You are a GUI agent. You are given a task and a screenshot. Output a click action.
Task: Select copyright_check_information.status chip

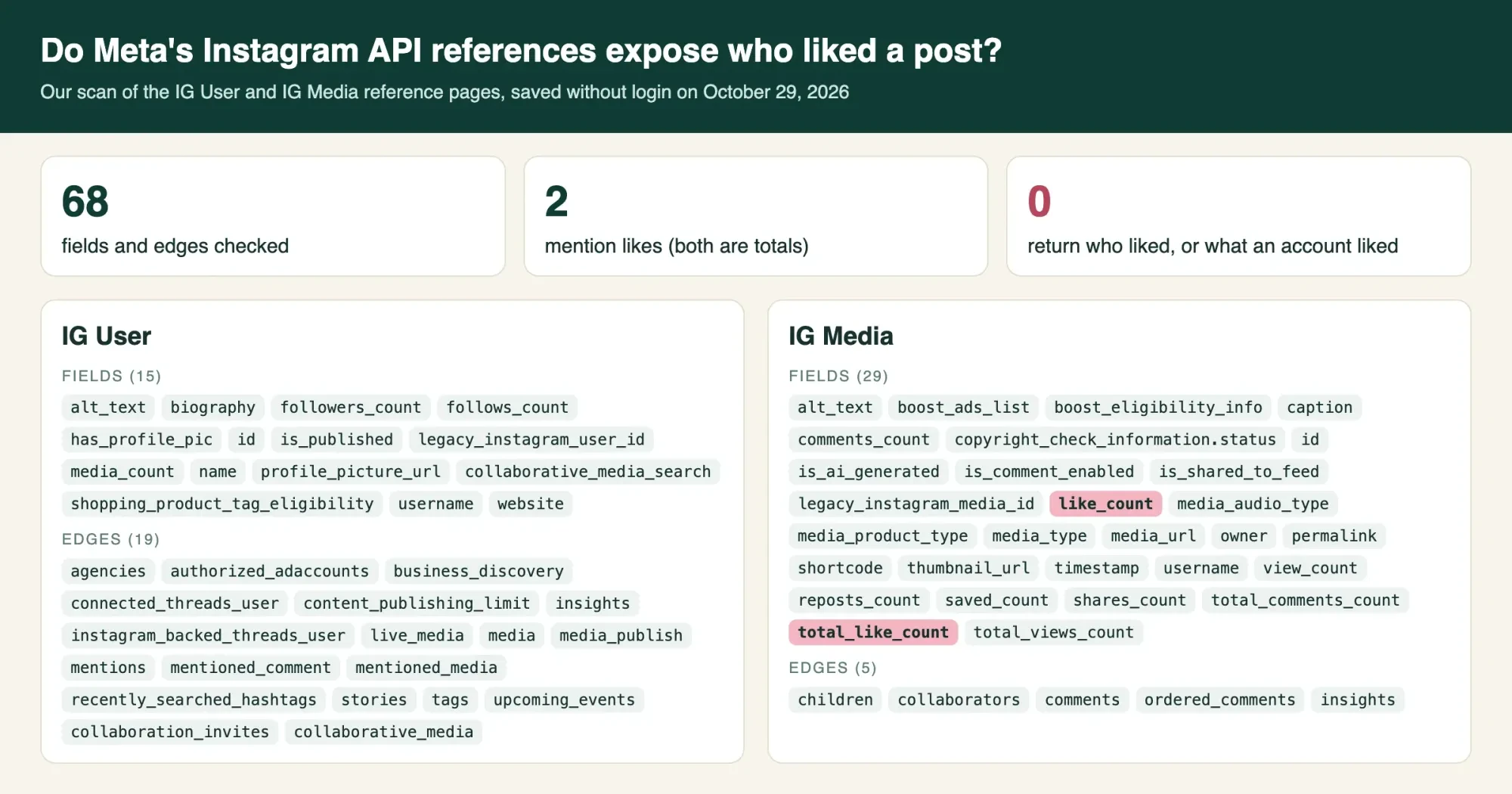tap(1115, 439)
